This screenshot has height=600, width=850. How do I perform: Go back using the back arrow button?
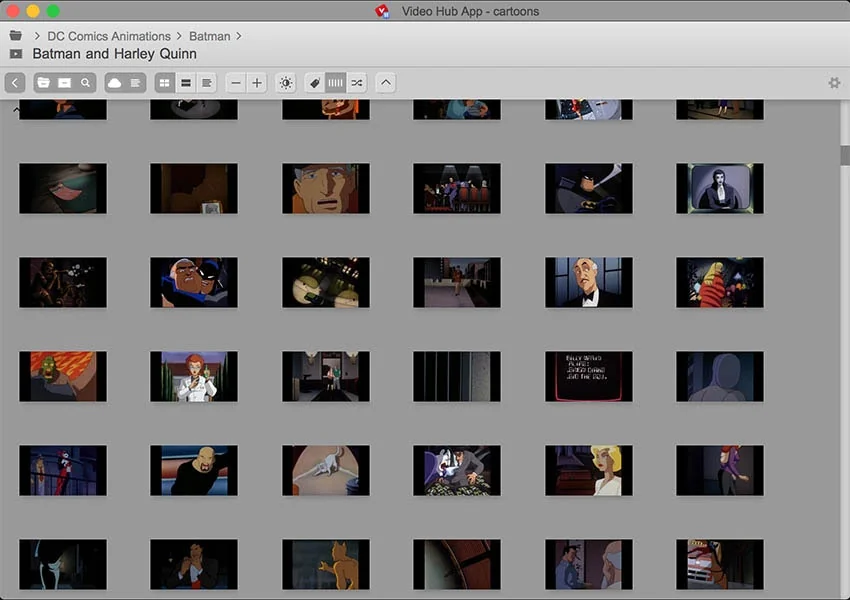[14, 83]
